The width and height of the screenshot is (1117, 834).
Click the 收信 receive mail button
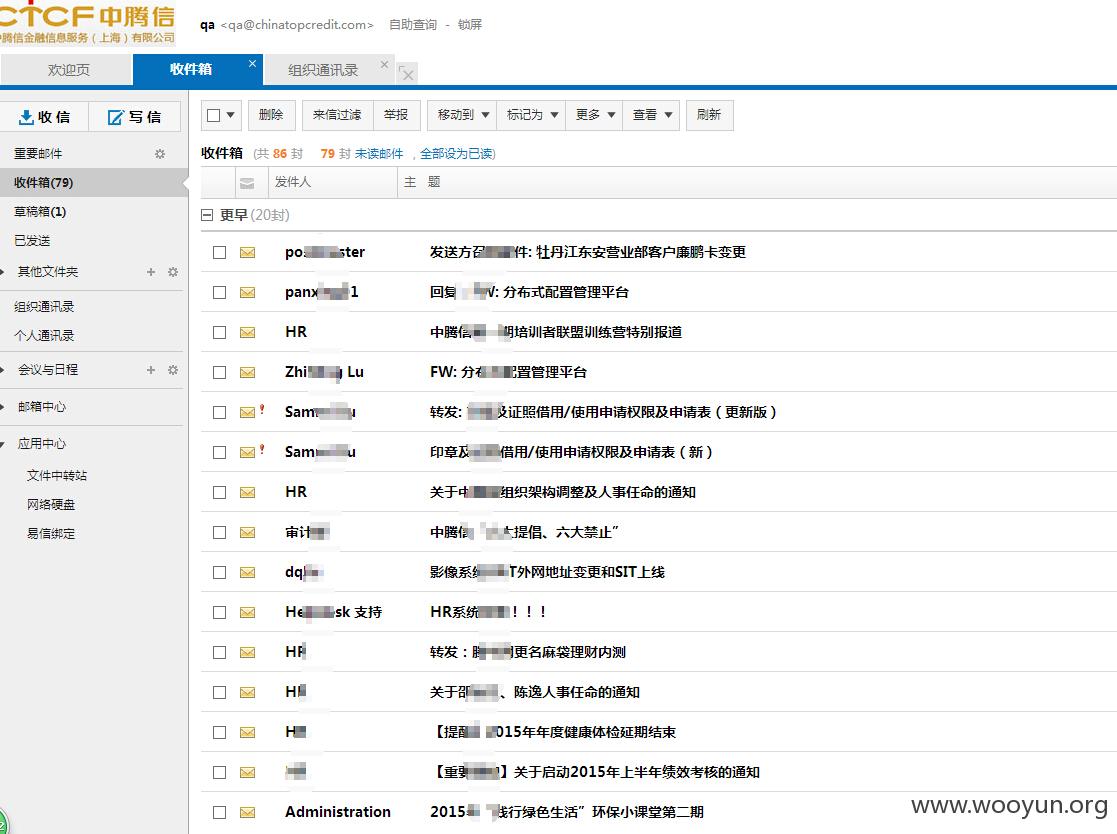pyautogui.click(x=44, y=117)
